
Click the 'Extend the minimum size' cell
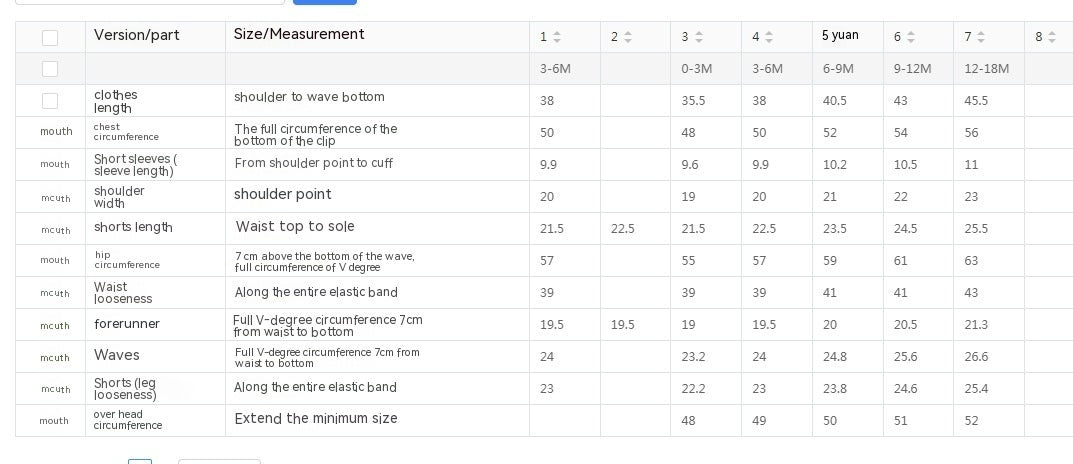[x=316, y=419]
